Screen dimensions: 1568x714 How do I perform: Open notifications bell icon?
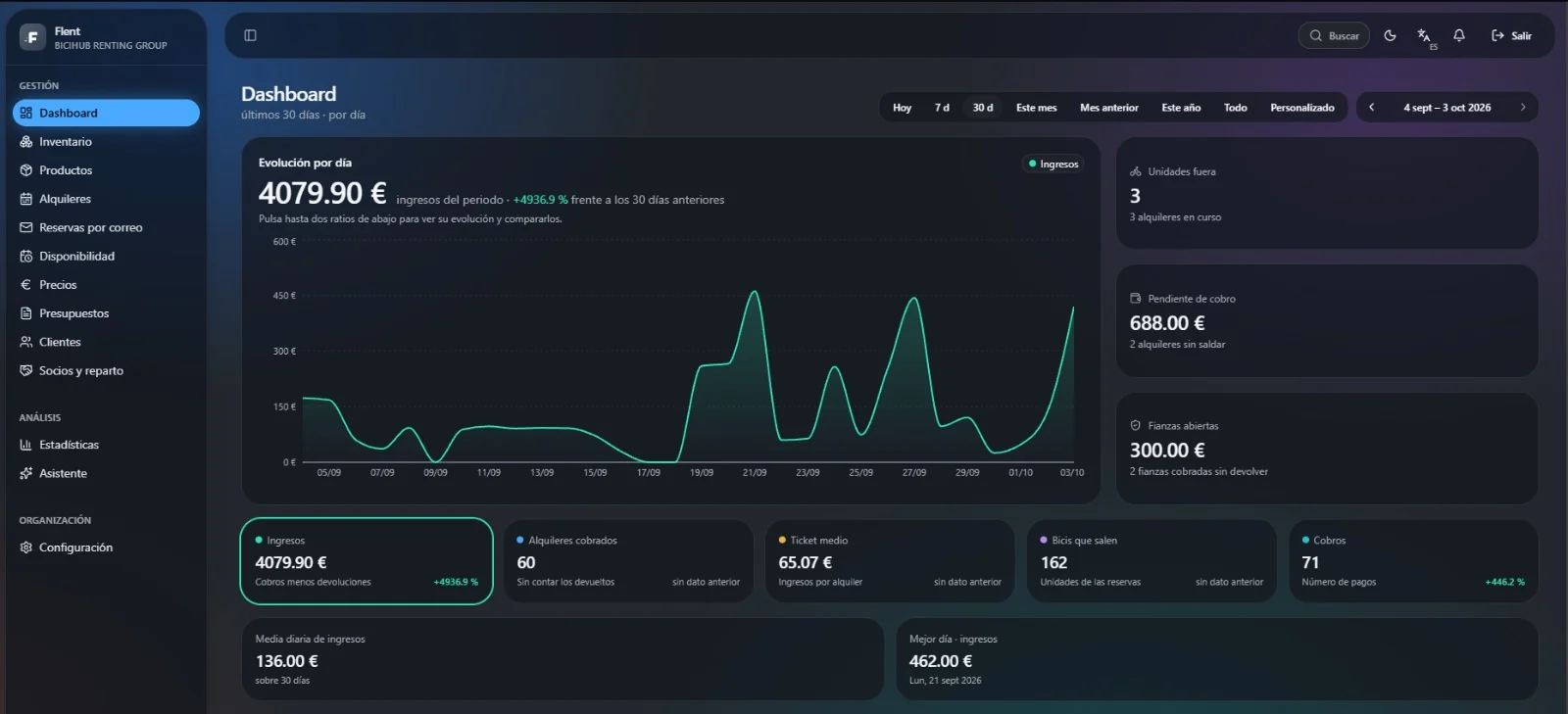1459,35
